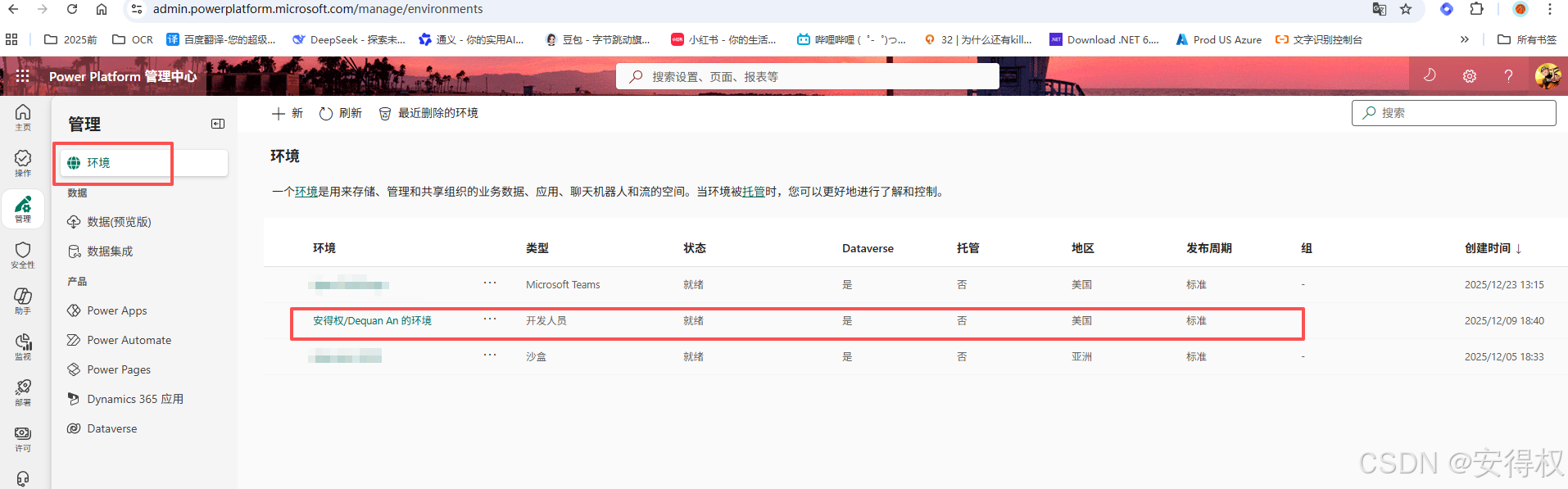Open Prod US Azure bookmark
Viewport: 1568px width, 489px height.
click(1218, 39)
